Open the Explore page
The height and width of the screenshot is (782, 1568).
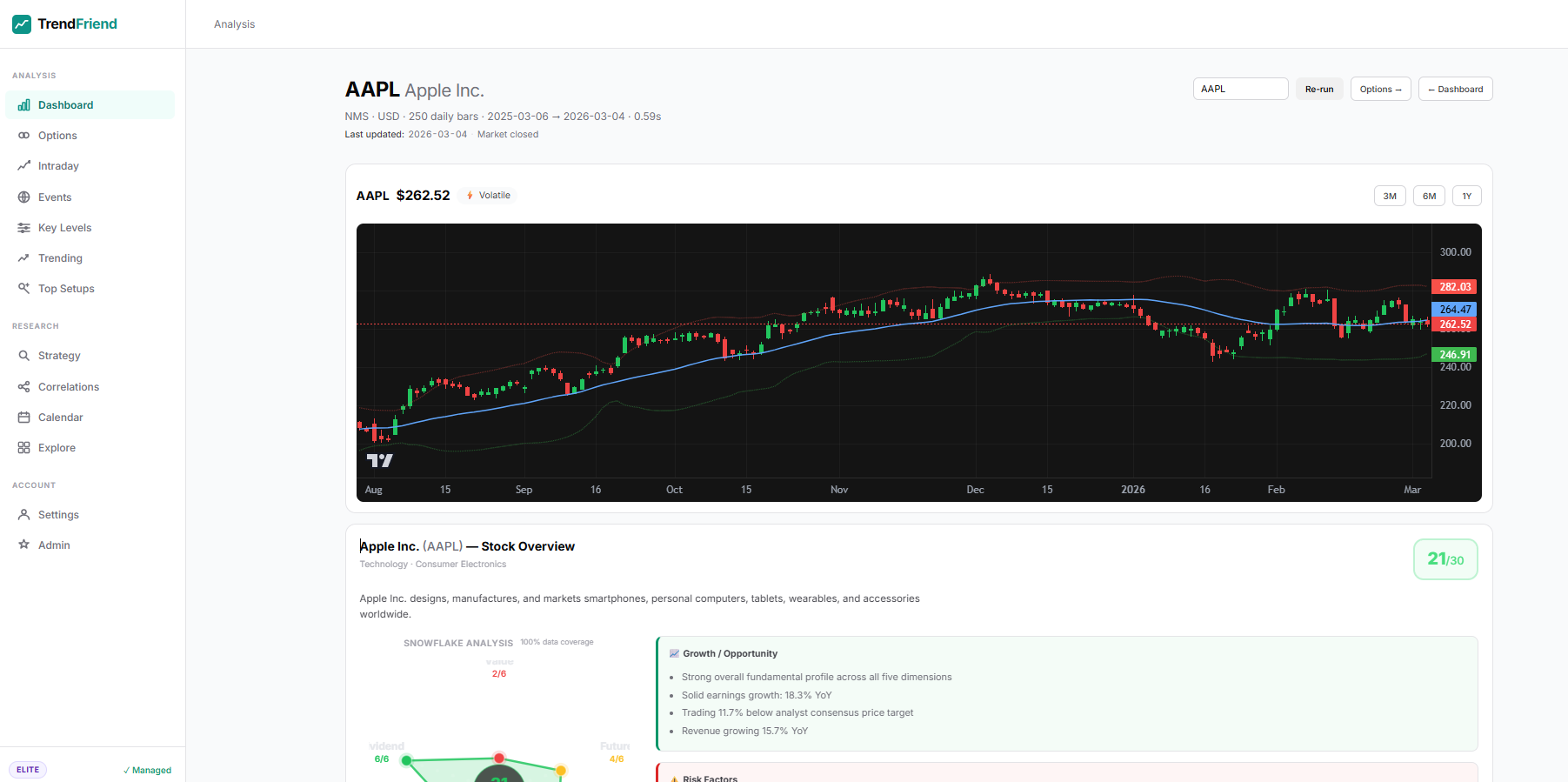(90, 448)
